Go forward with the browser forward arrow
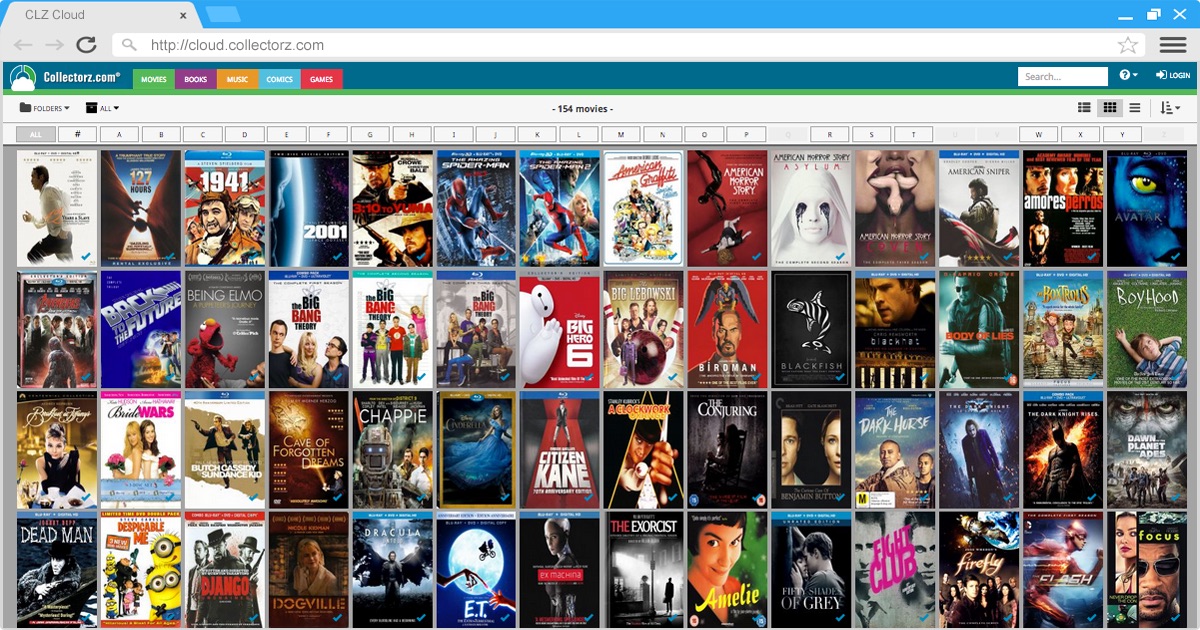This screenshot has width=1200, height=630. (54, 45)
